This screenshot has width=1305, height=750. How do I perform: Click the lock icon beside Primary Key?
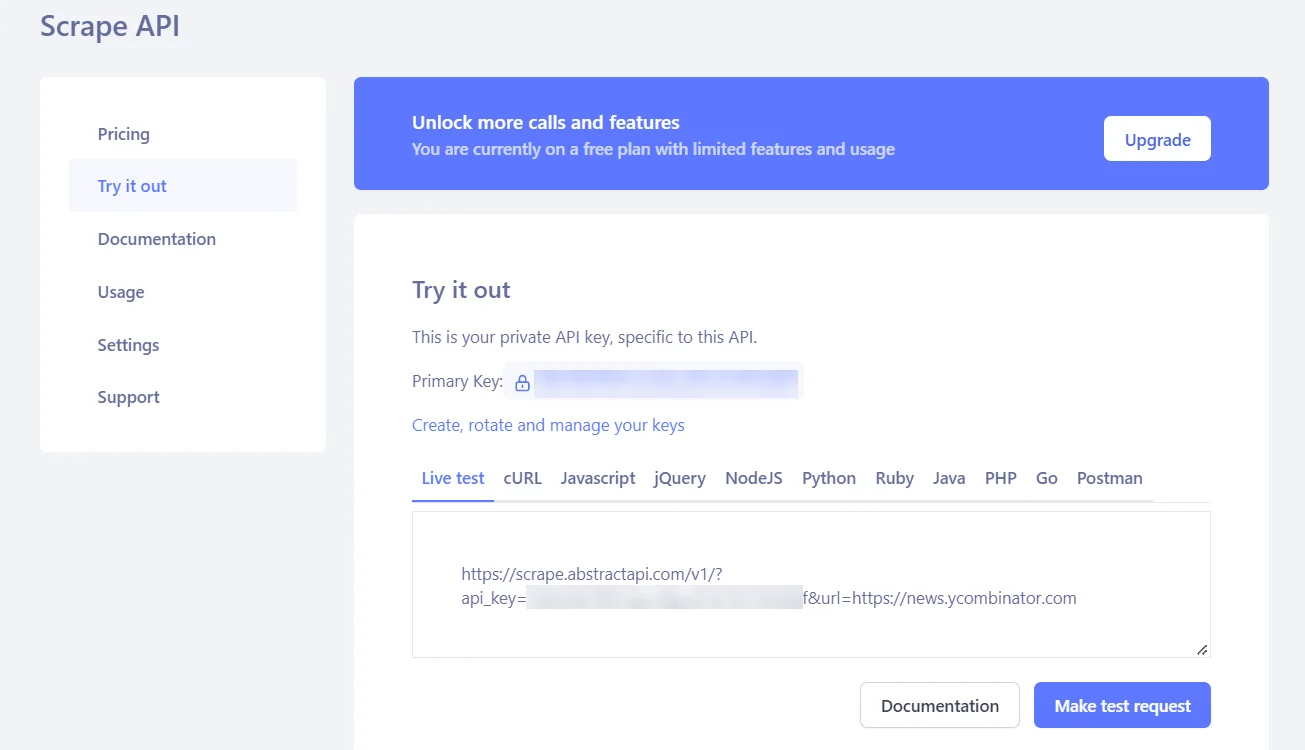coord(522,382)
